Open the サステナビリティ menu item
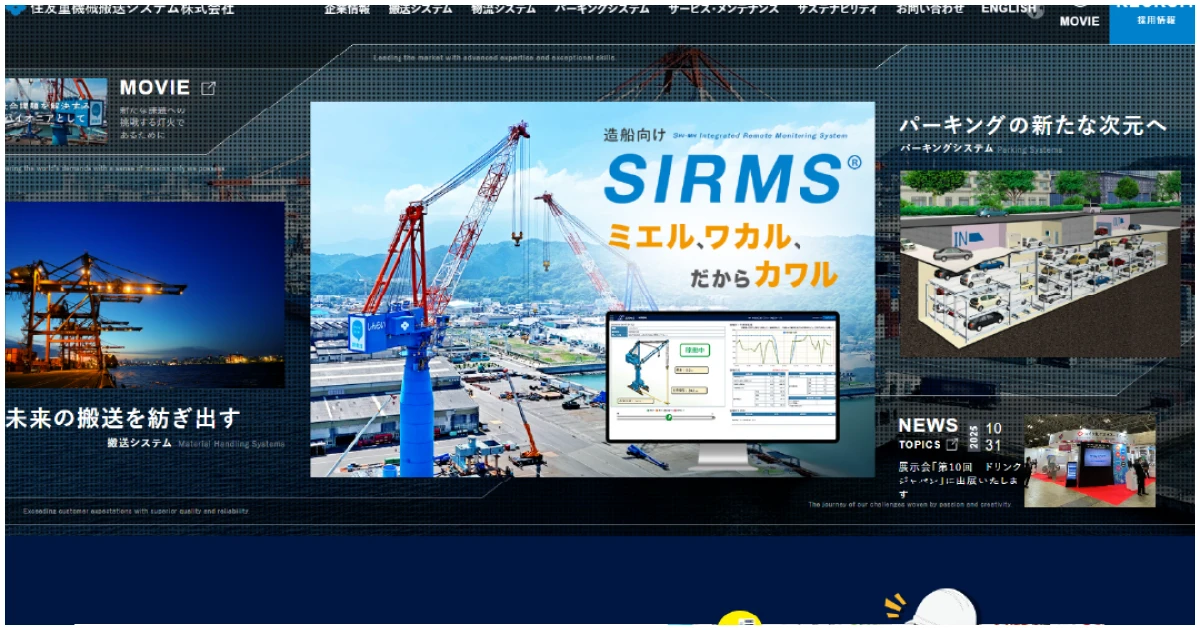Viewport: 1200px width, 630px height. coord(837,8)
